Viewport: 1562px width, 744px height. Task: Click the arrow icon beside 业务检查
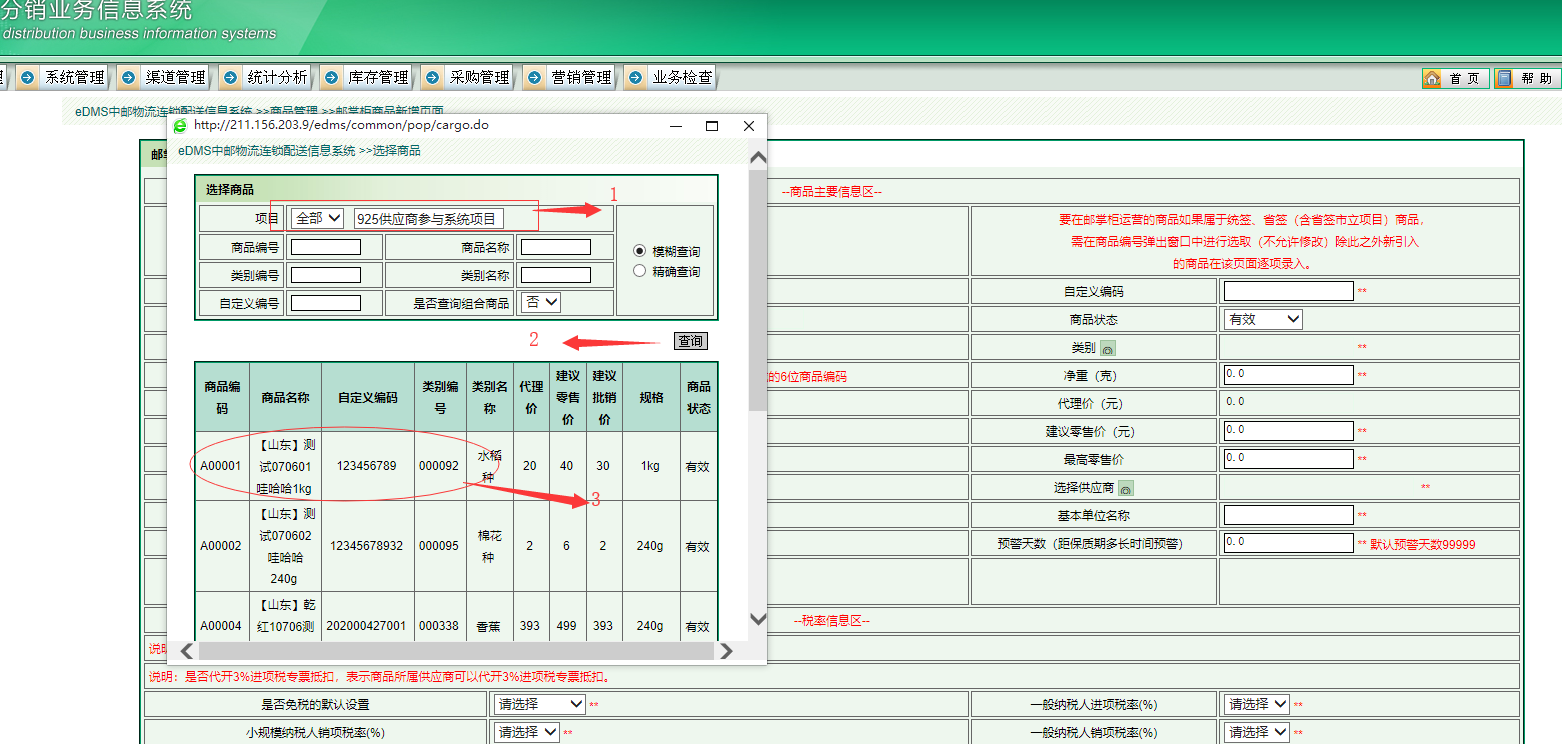coord(636,77)
